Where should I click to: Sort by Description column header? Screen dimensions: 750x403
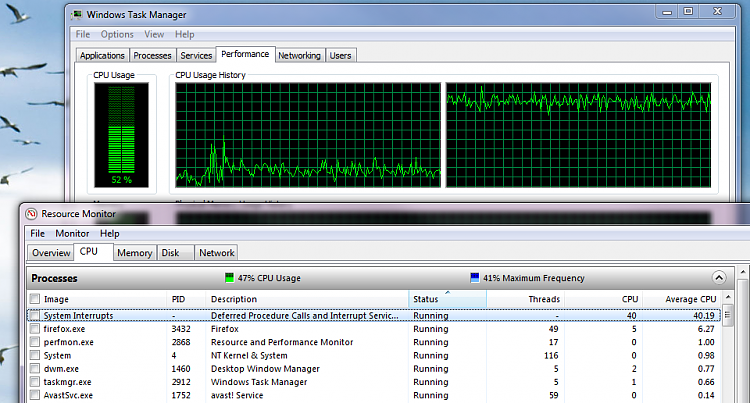[x=307, y=299]
